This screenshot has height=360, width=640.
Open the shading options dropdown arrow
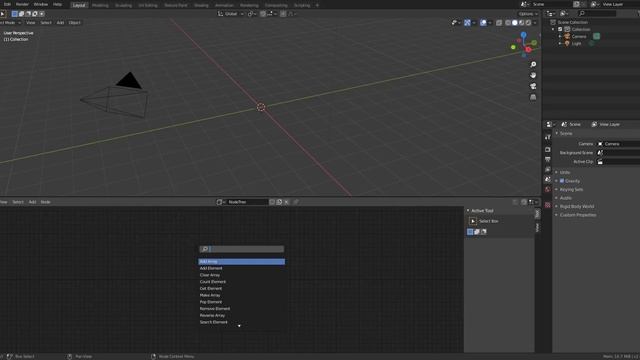pyautogui.click(x=535, y=23)
